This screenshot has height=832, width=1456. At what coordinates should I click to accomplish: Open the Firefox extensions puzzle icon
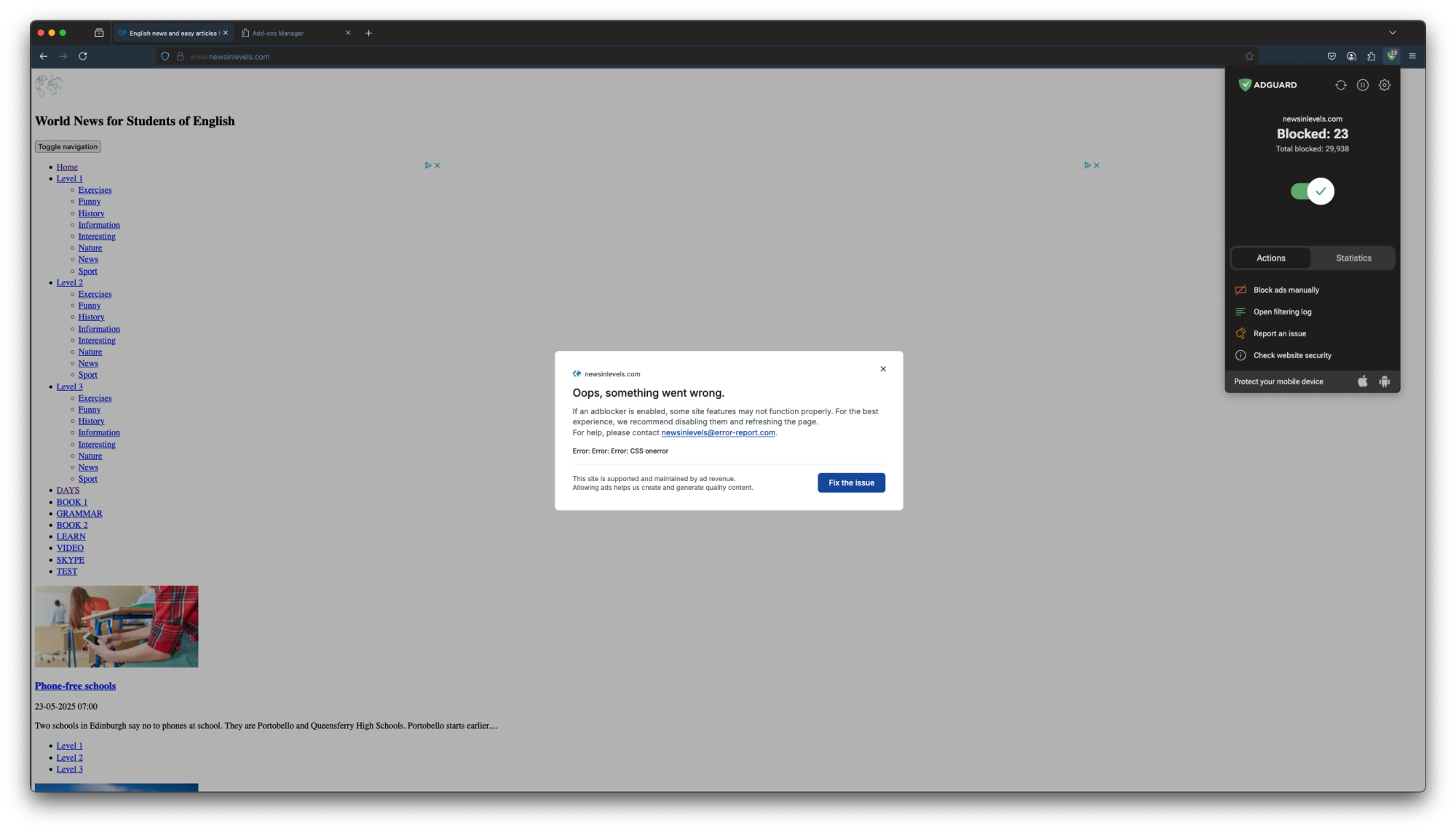pos(1372,56)
